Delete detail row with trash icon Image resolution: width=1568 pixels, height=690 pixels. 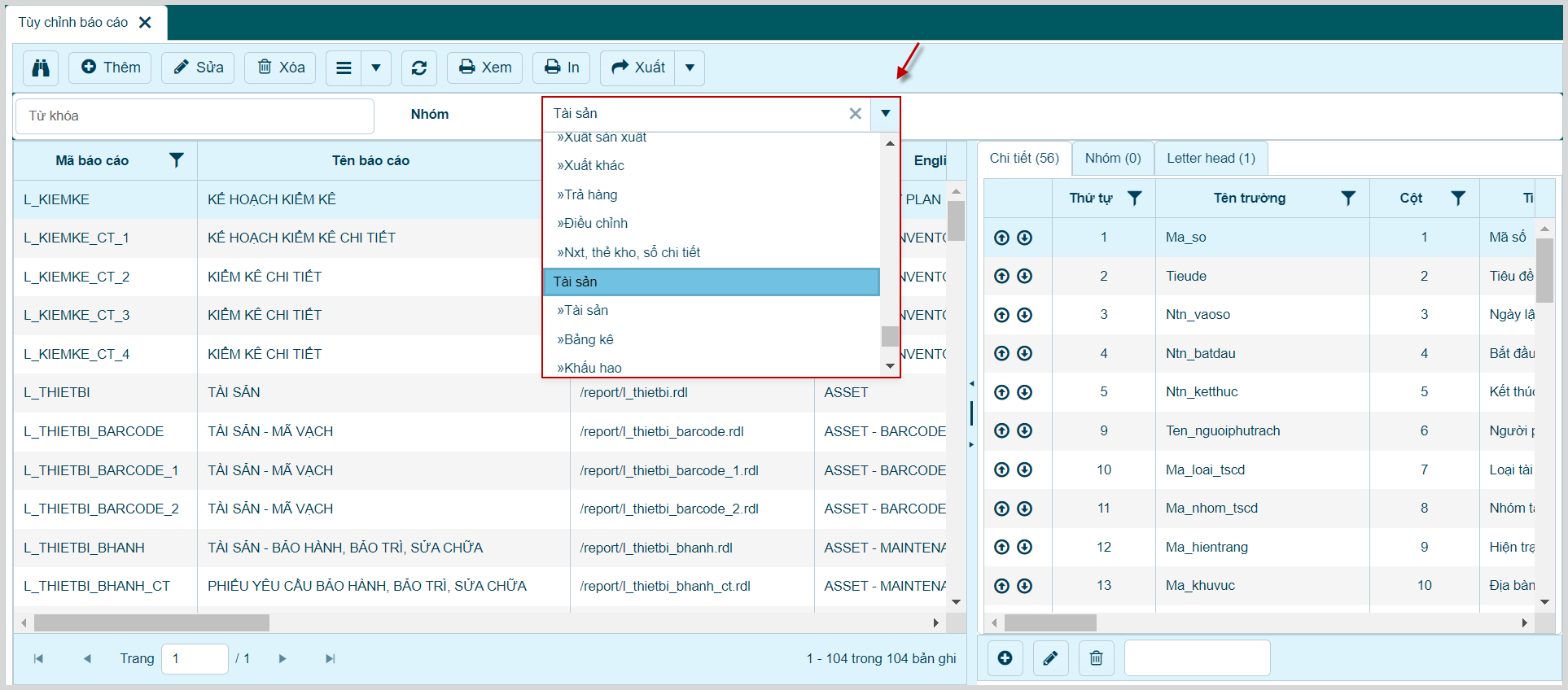pyautogui.click(x=1096, y=657)
